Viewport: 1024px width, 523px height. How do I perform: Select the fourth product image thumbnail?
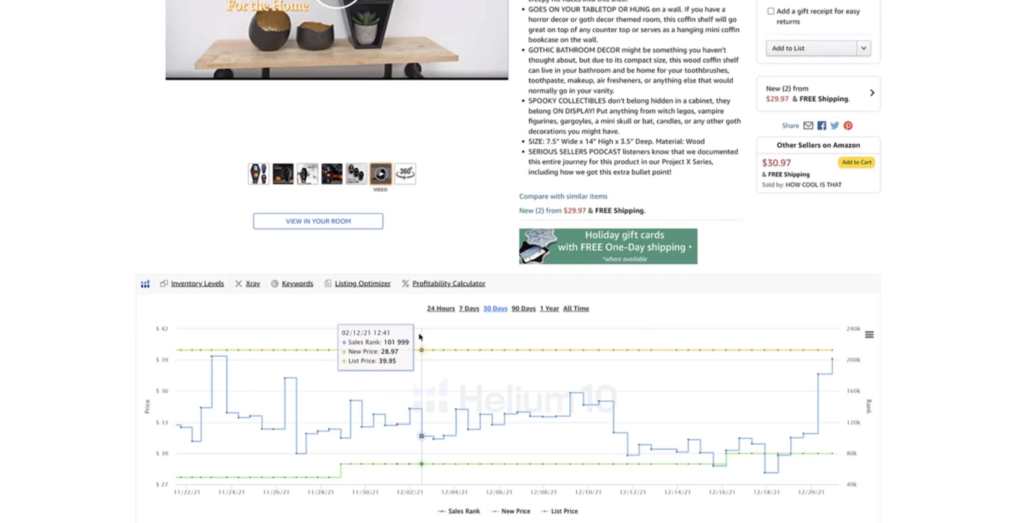pos(332,174)
